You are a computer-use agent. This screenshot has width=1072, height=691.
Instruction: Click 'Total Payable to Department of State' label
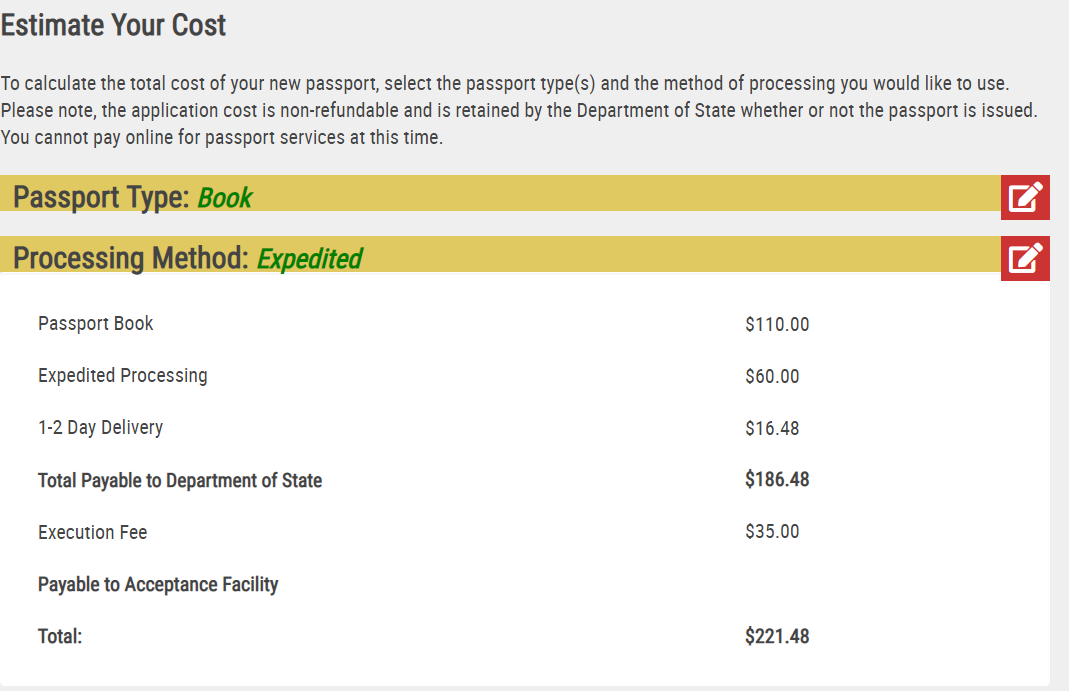180,480
